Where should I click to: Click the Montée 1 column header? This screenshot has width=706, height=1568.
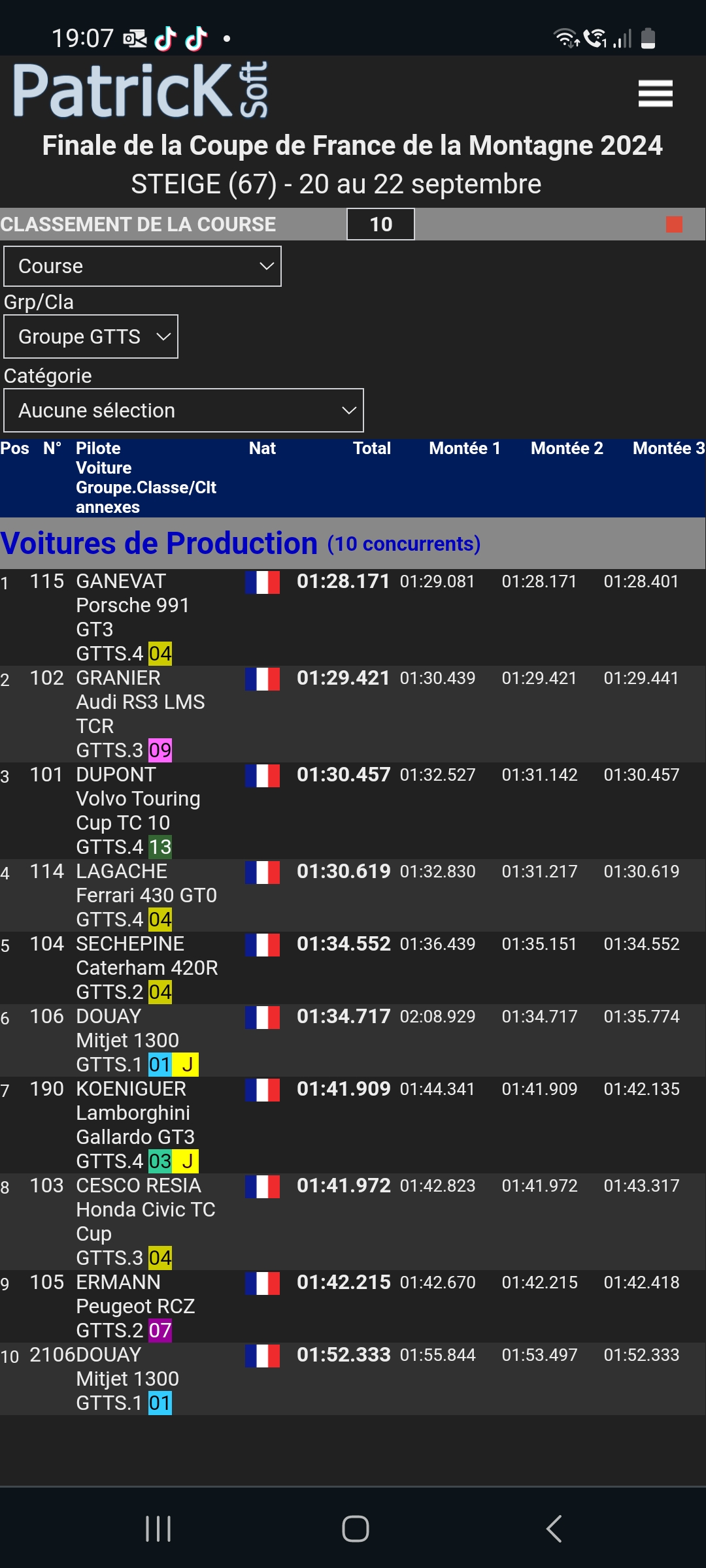464,449
